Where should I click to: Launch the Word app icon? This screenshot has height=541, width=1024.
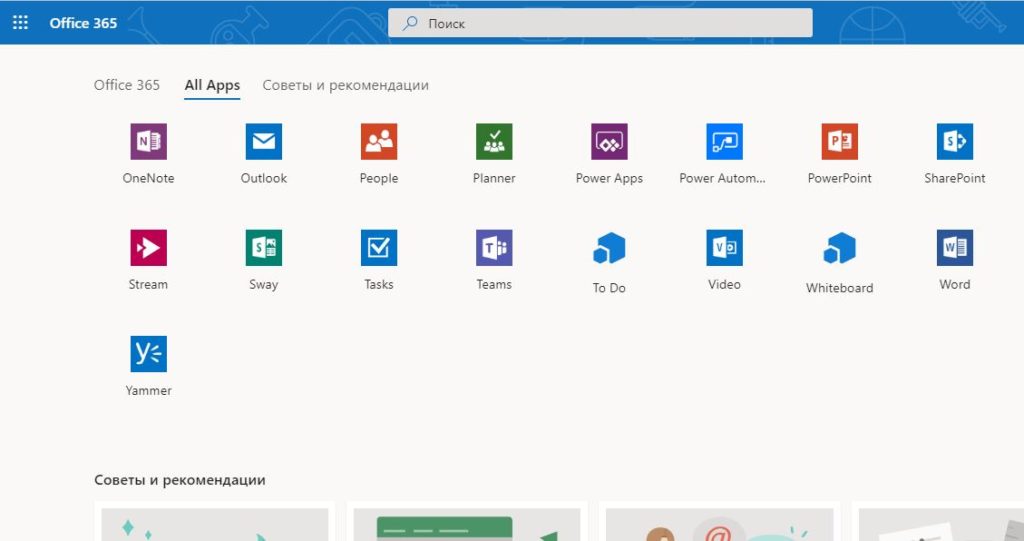[955, 248]
